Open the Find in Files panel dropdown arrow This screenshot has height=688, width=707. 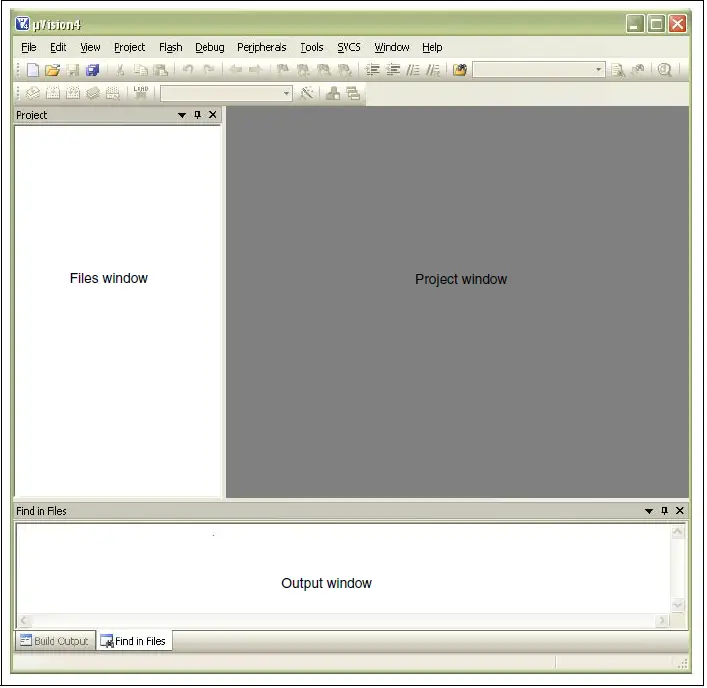(x=650, y=512)
